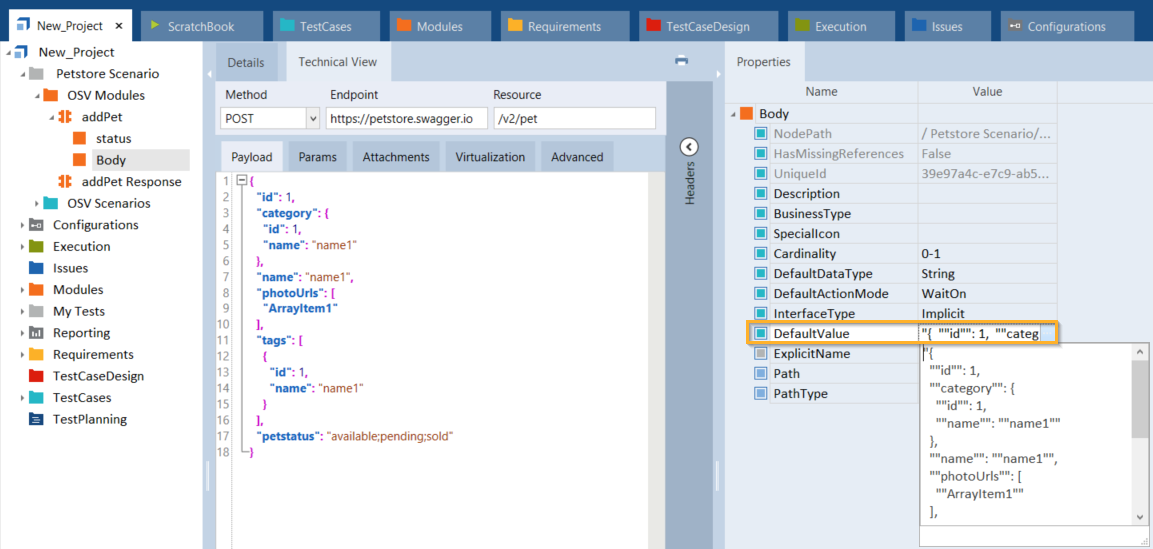
Task: Click the print icon in Technical View
Action: pyautogui.click(x=681, y=61)
